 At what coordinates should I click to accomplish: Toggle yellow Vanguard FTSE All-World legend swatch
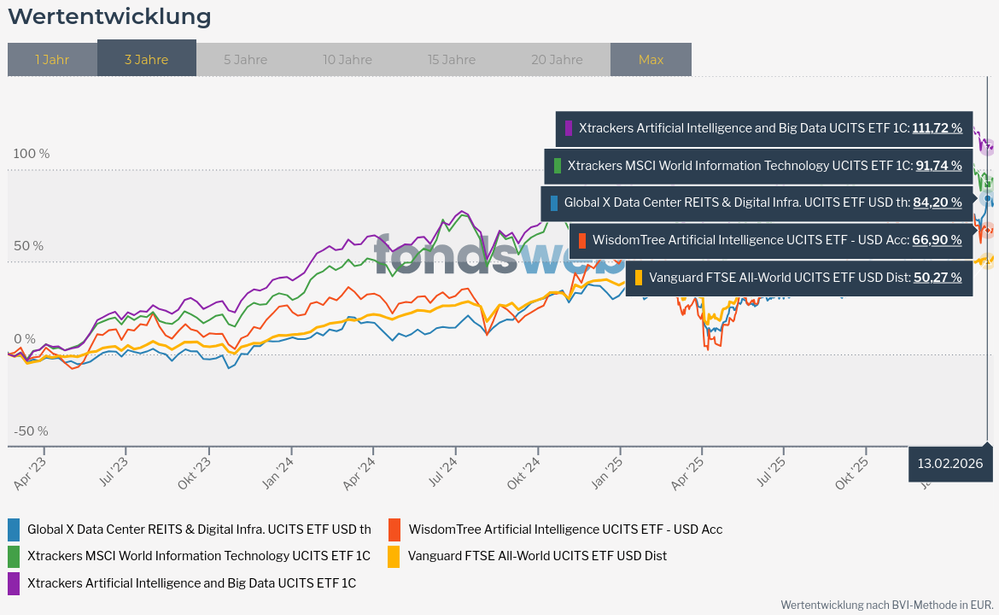click(394, 556)
